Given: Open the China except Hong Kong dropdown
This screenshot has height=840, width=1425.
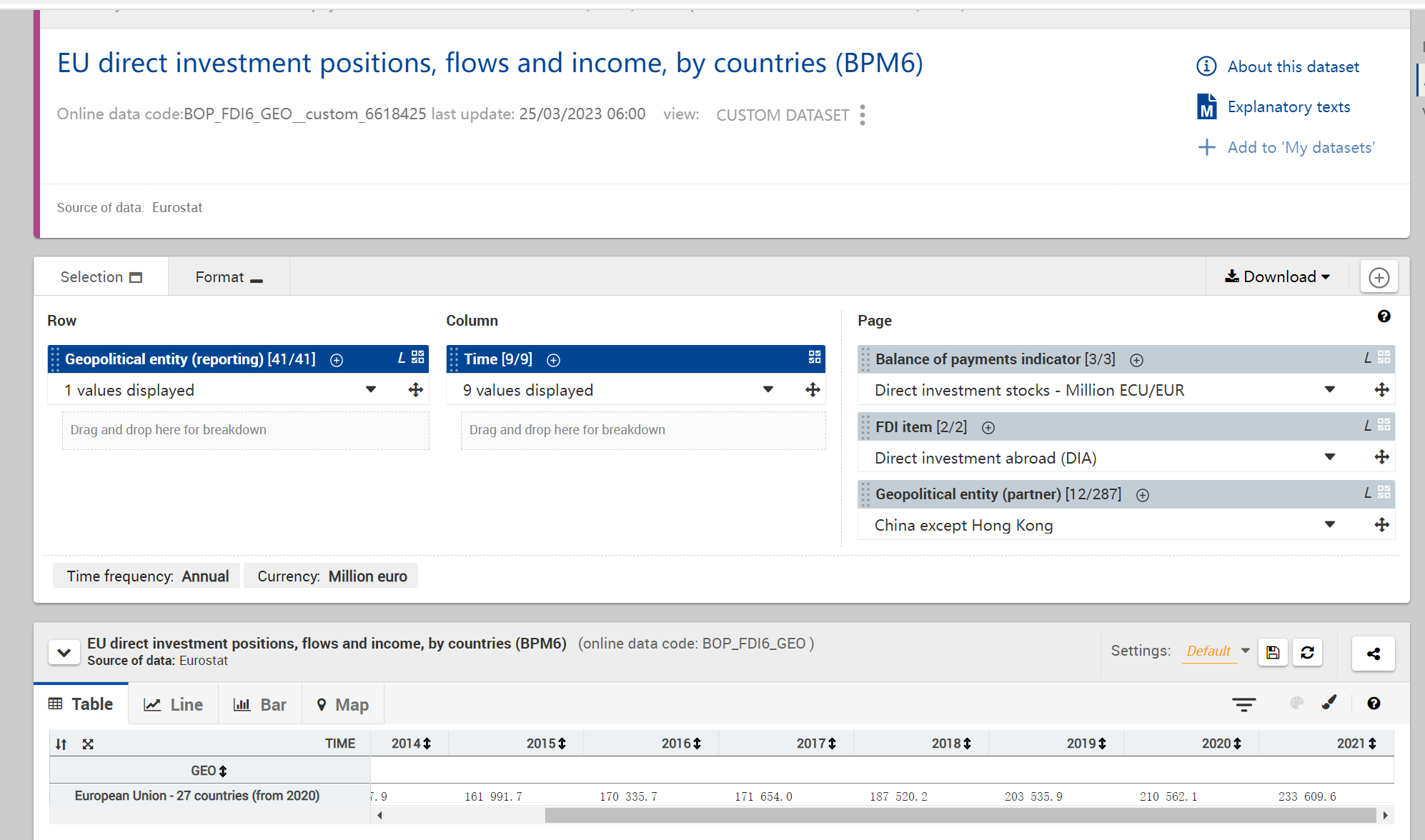Looking at the screenshot, I should (1329, 525).
